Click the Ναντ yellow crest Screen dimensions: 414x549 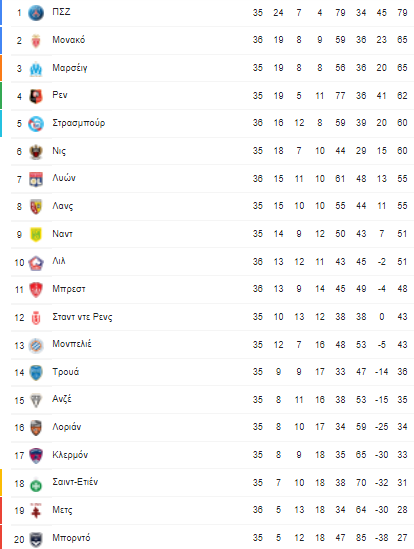[36, 234]
